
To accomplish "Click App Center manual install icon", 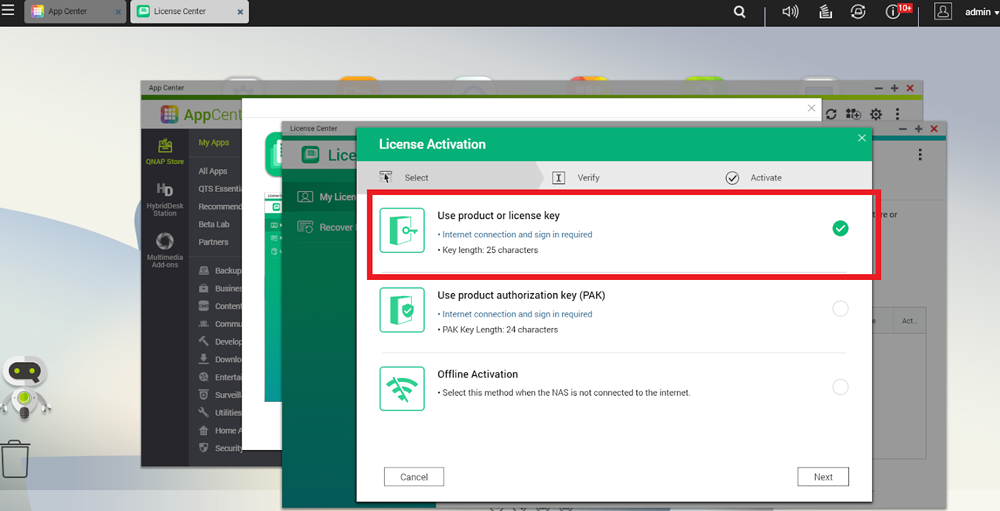I will pyautogui.click(x=853, y=115).
